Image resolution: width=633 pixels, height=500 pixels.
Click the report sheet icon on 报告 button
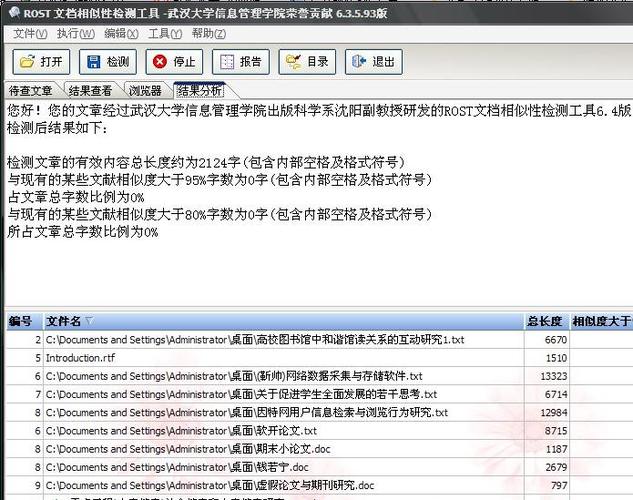pyautogui.click(x=227, y=62)
